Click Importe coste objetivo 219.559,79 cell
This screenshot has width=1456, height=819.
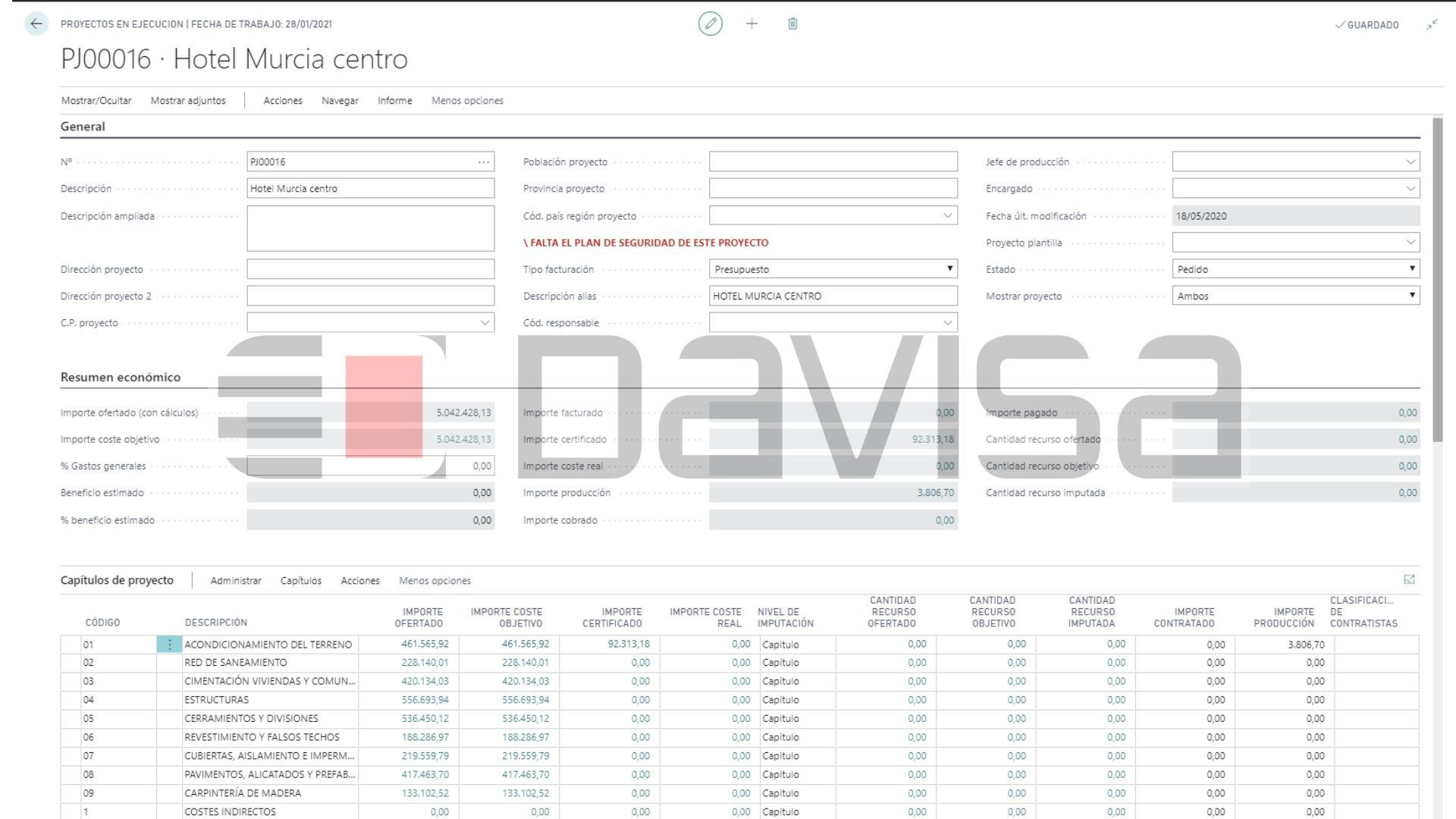tap(526, 756)
